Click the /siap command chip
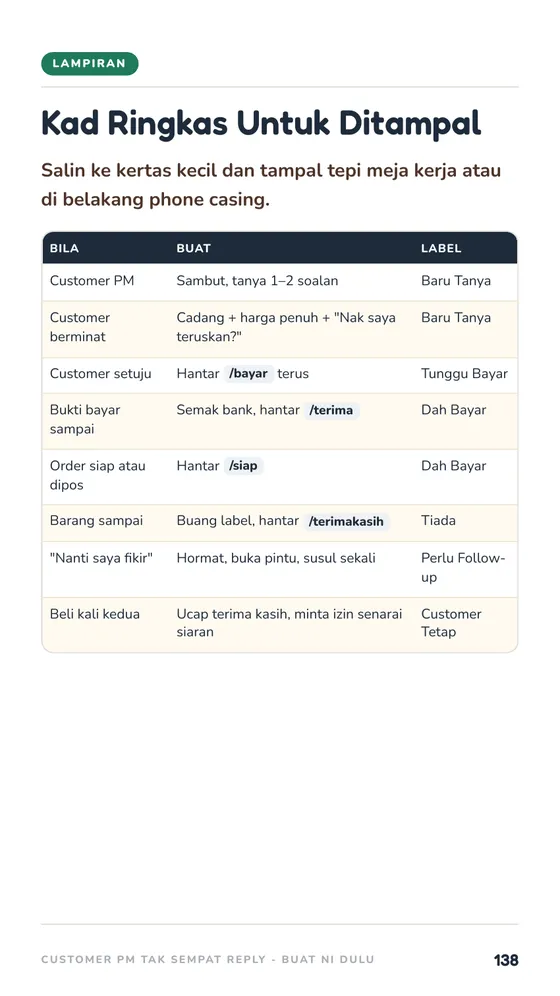 point(243,466)
